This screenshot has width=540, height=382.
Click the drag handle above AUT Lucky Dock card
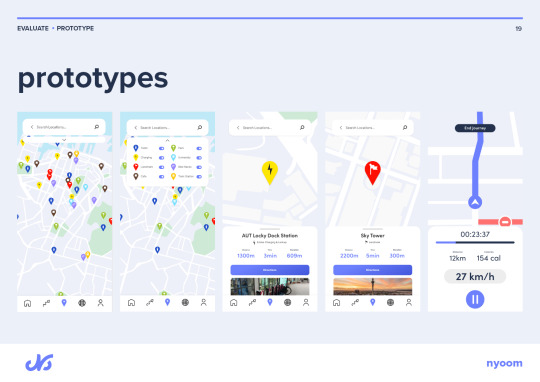point(270,229)
